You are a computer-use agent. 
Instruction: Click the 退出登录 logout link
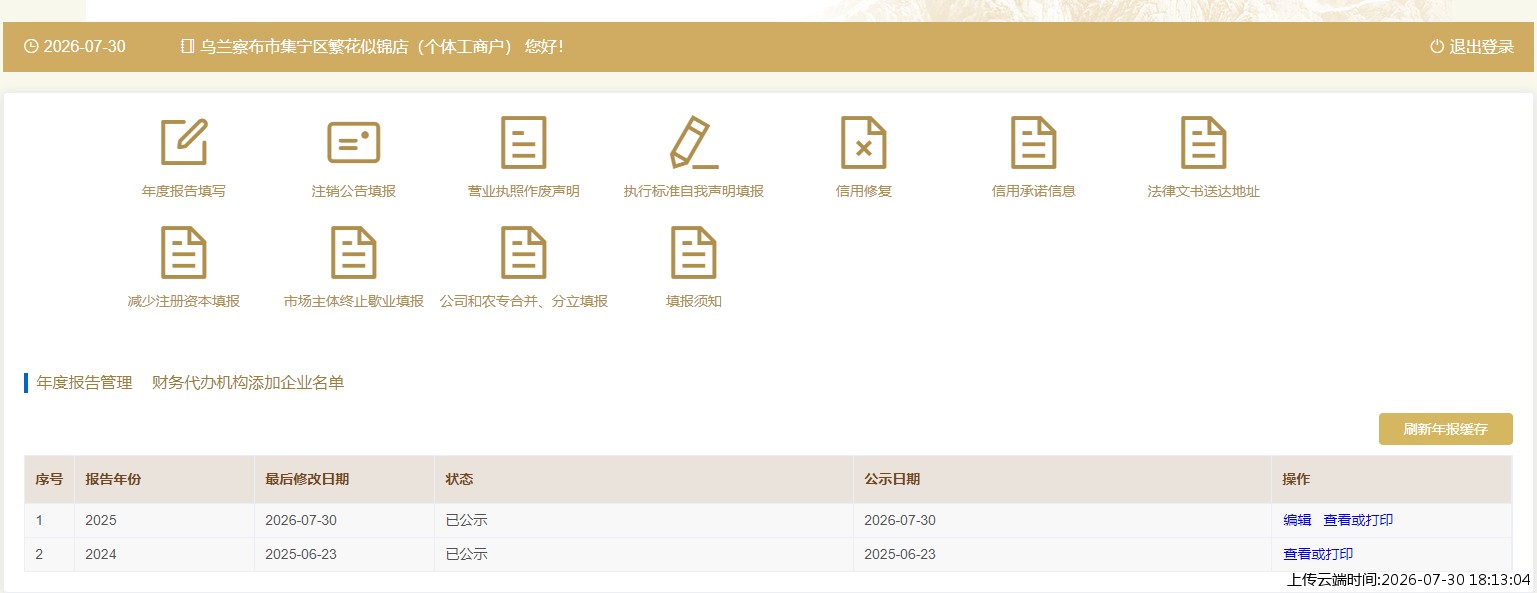tap(1472, 47)
